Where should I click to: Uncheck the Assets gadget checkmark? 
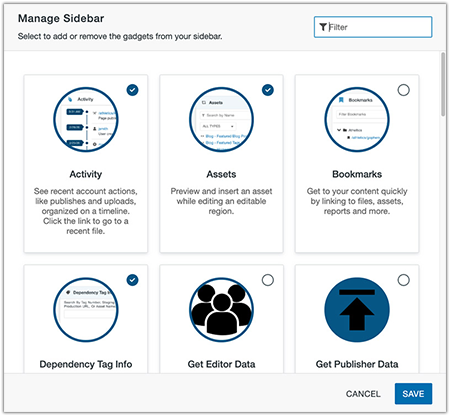tap(268, 90)
